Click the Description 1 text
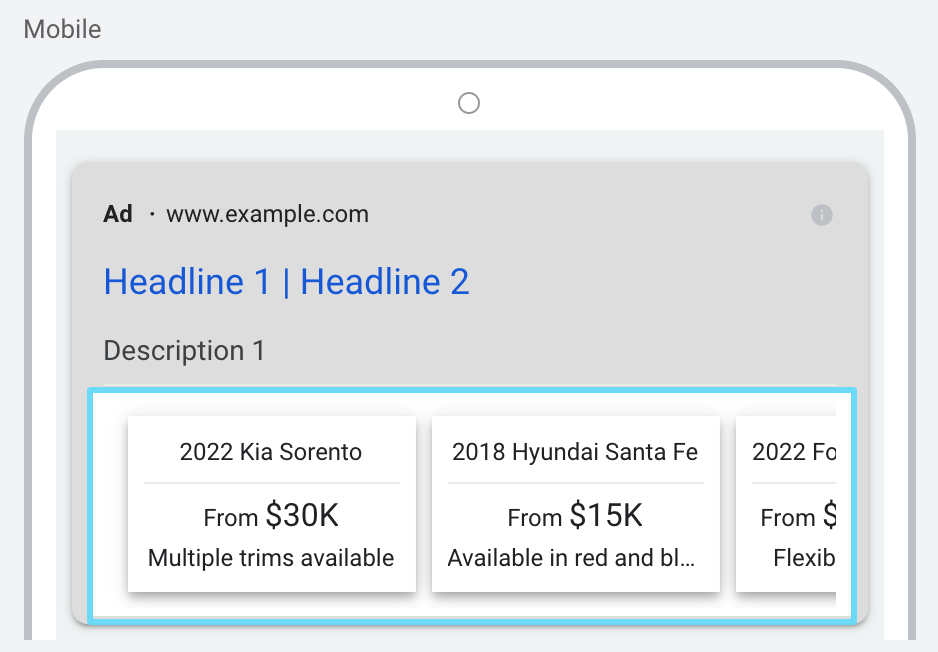 (184, 351)
